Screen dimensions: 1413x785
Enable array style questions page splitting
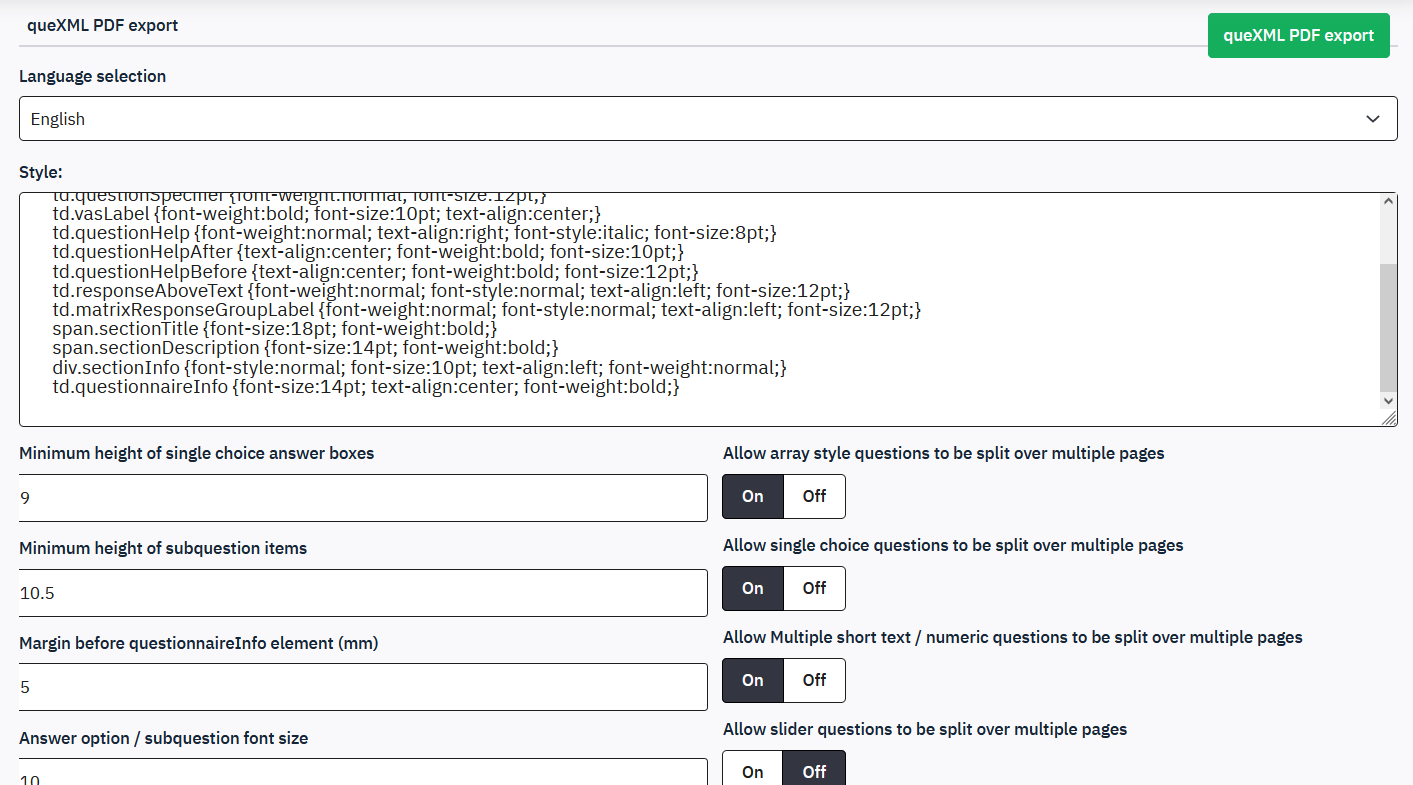[753, 496]
